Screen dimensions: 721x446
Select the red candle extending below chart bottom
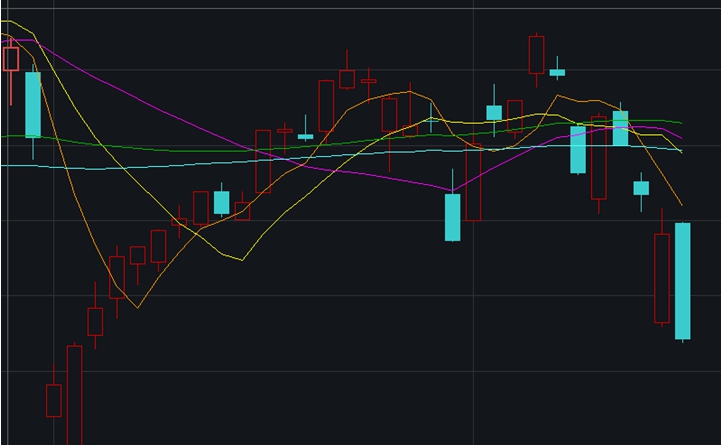click(x=74, y=390)
